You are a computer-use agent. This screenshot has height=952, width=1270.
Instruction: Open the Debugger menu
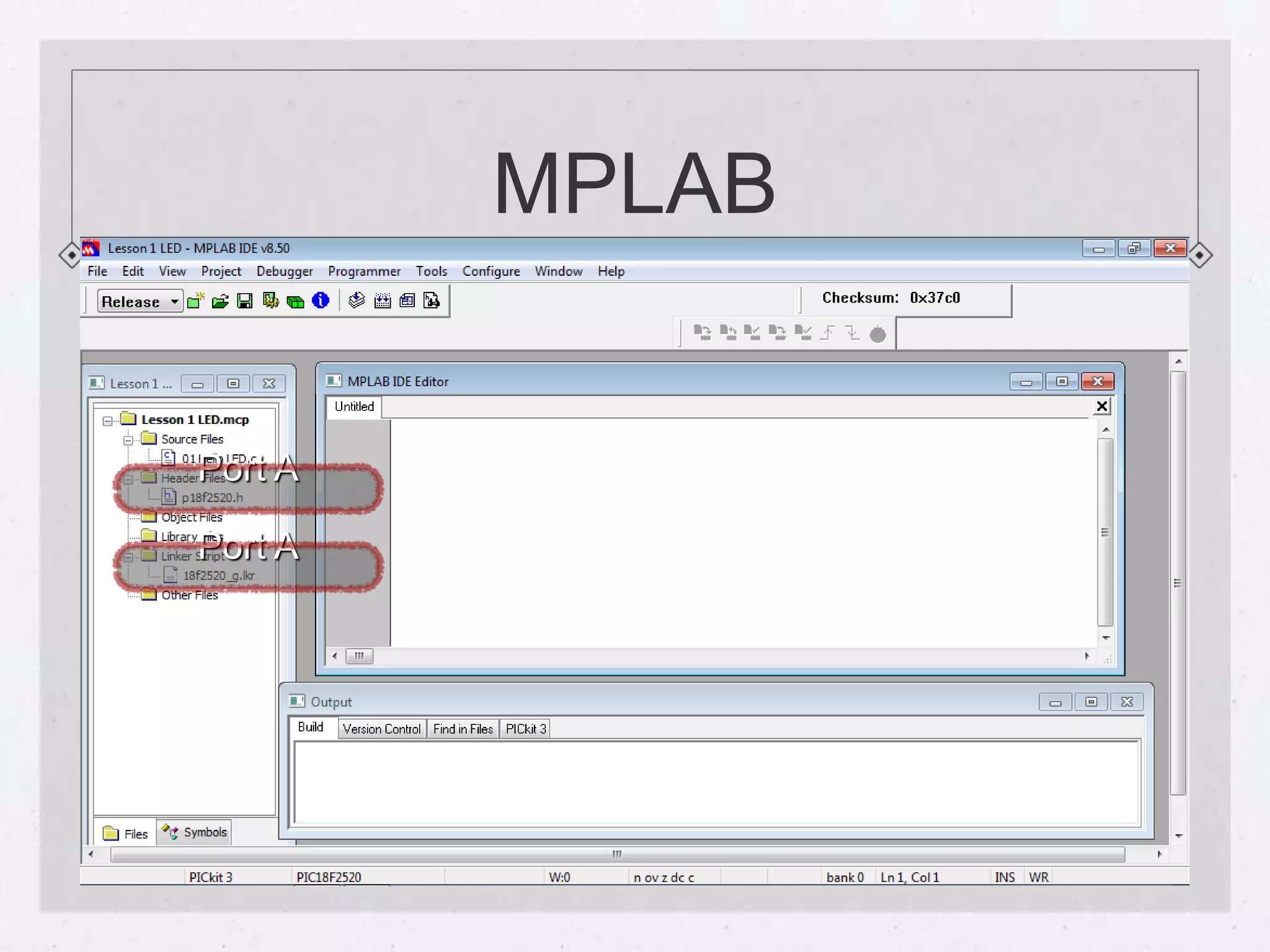point(285,271)
